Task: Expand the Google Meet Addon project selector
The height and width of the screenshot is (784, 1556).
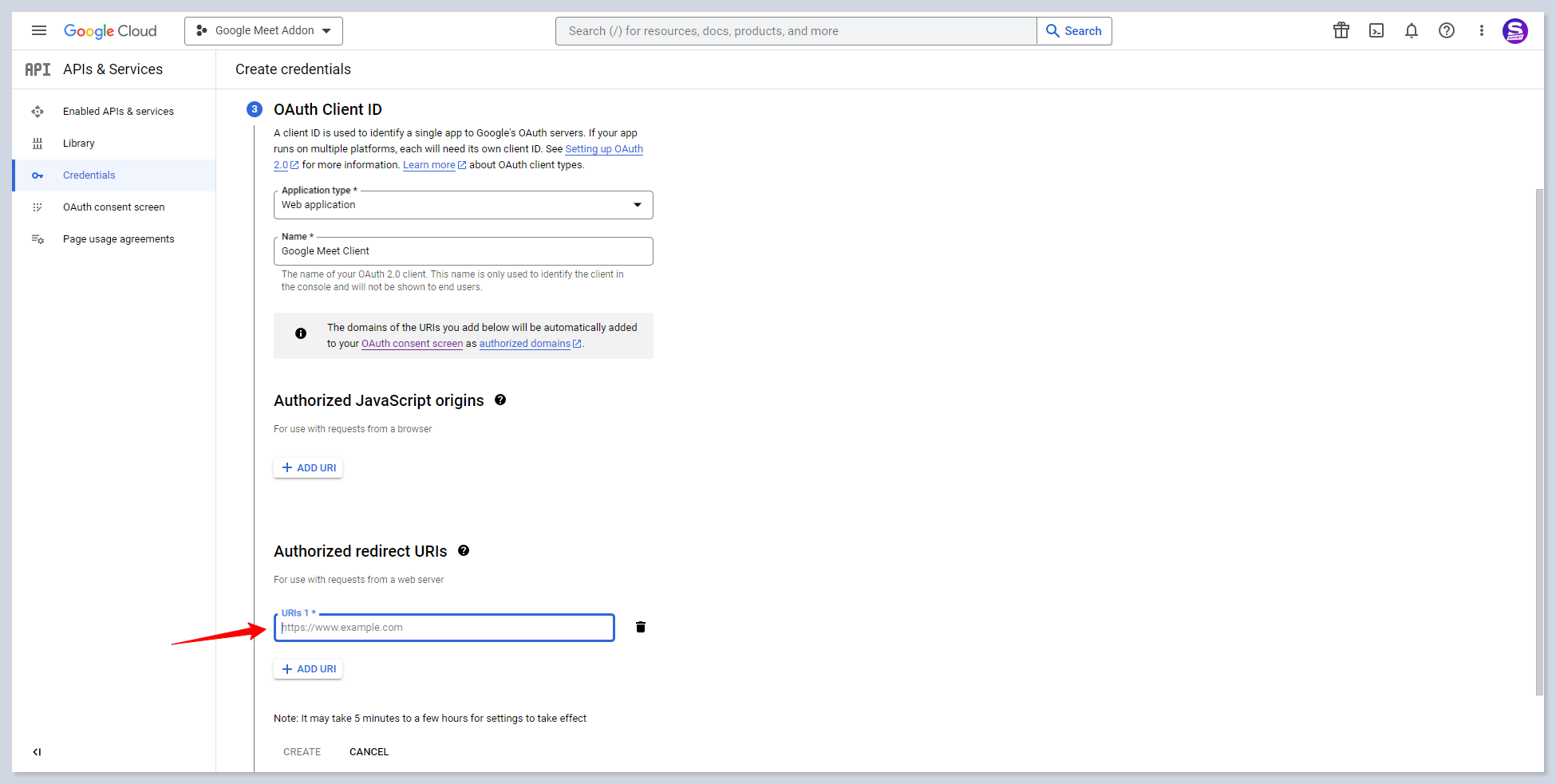Action: 263,31
